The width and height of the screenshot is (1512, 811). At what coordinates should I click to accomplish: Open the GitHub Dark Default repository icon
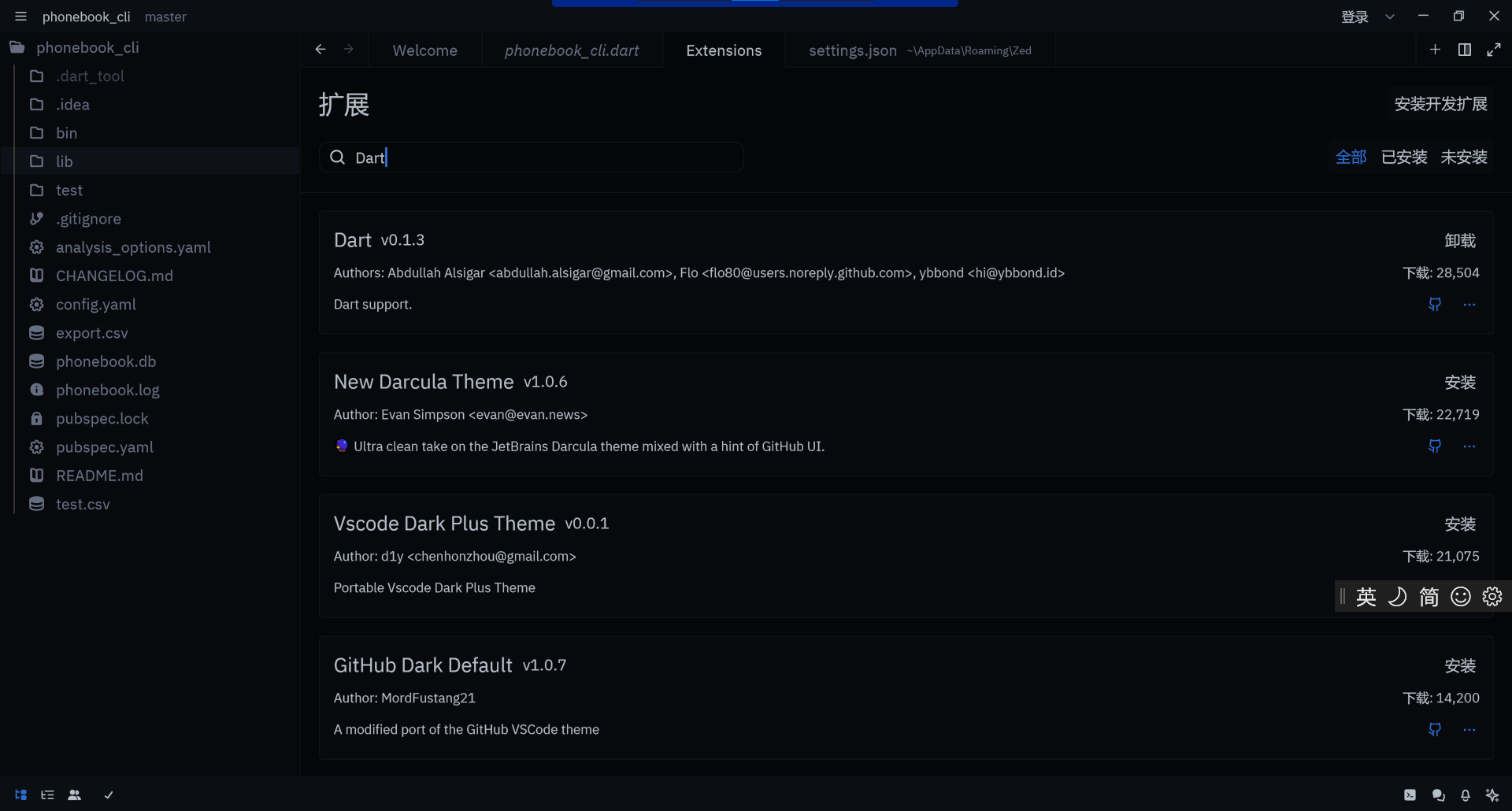(x=1435, y=730)
